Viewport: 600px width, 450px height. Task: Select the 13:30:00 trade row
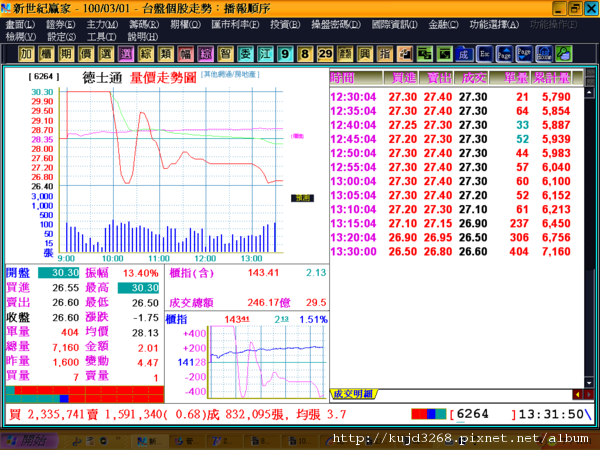(450, 251)
